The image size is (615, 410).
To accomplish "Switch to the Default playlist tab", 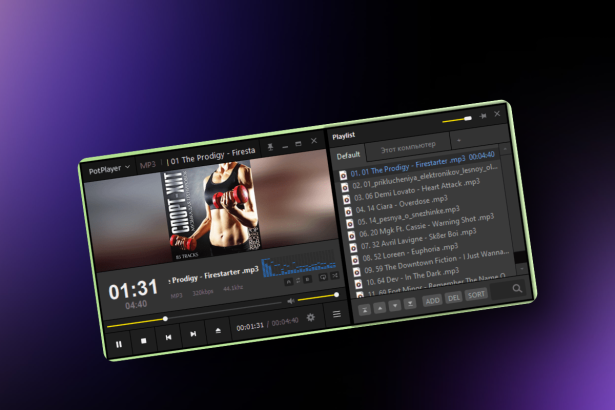I will click(x=348, y=155).
